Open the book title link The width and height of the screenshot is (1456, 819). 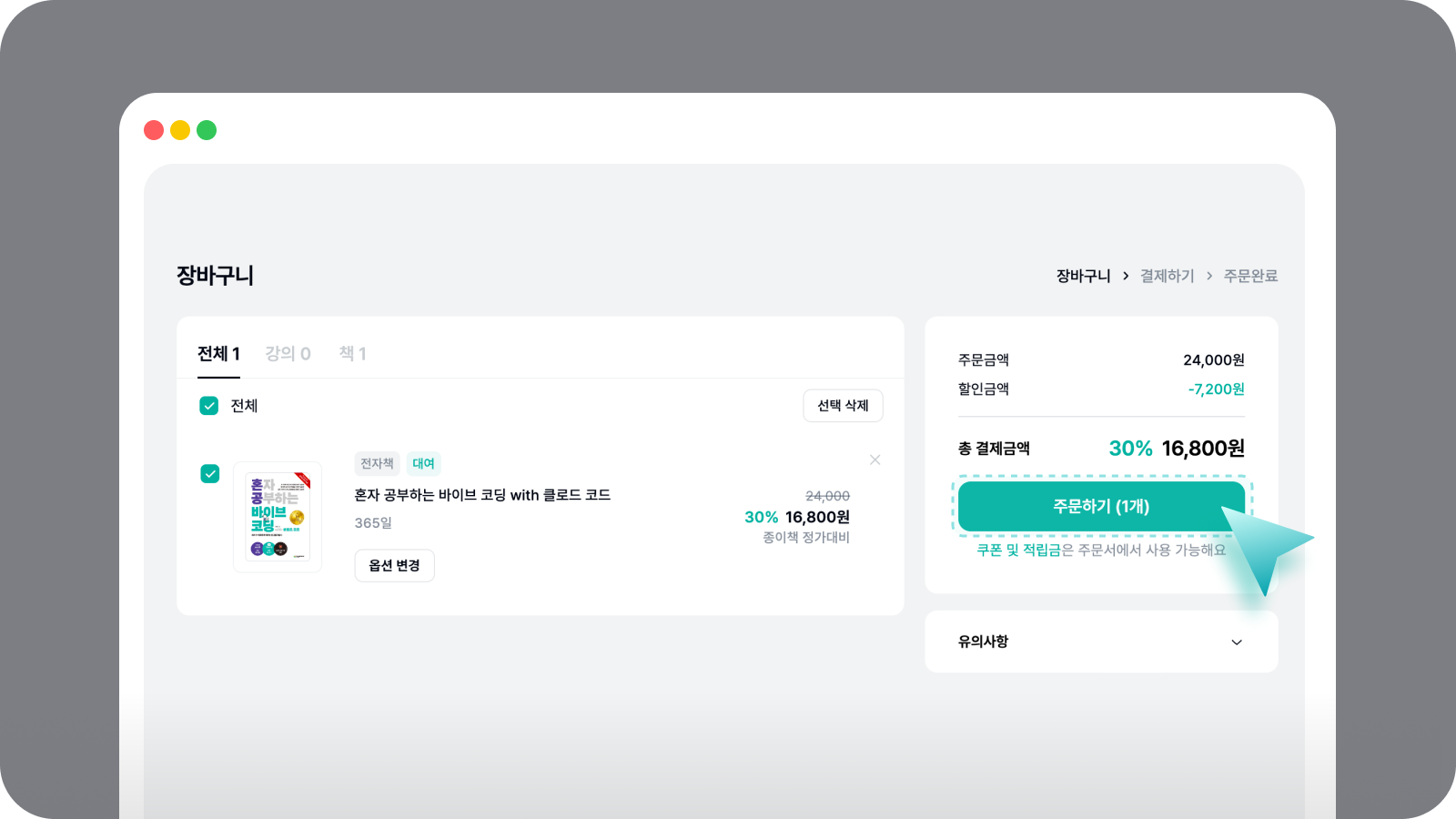(x=482, y=495)
